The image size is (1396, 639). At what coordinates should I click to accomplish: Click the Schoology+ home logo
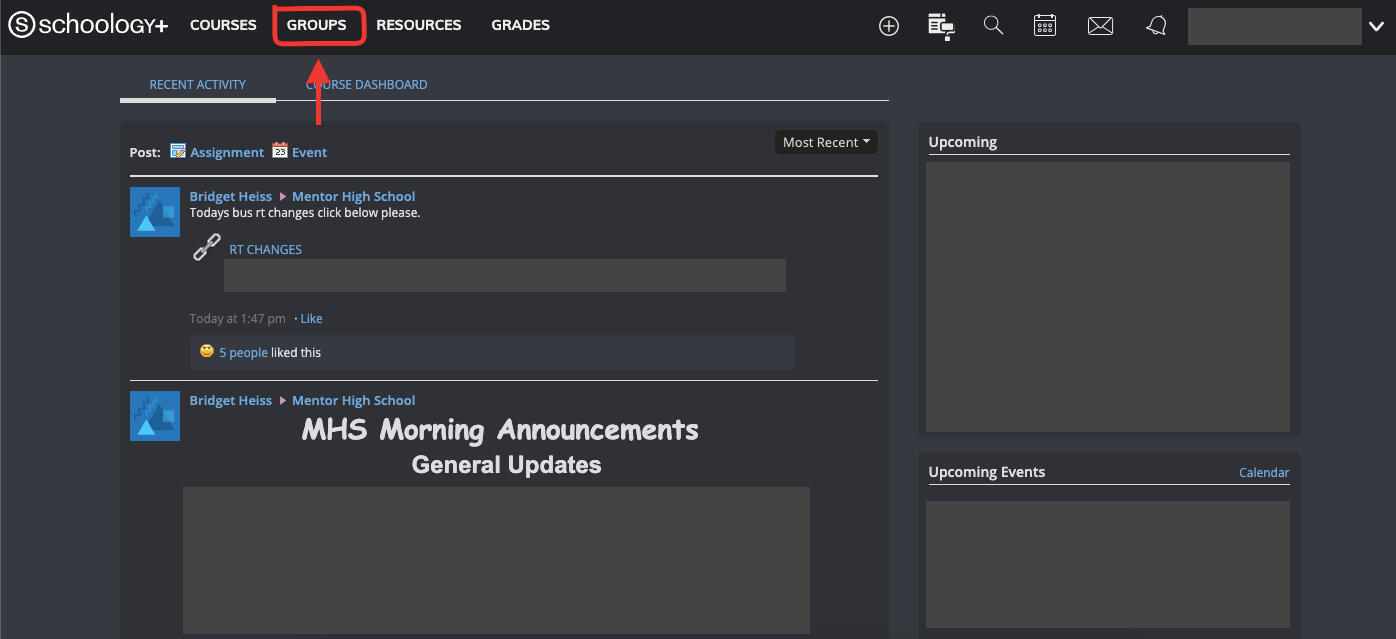point(88,25)
